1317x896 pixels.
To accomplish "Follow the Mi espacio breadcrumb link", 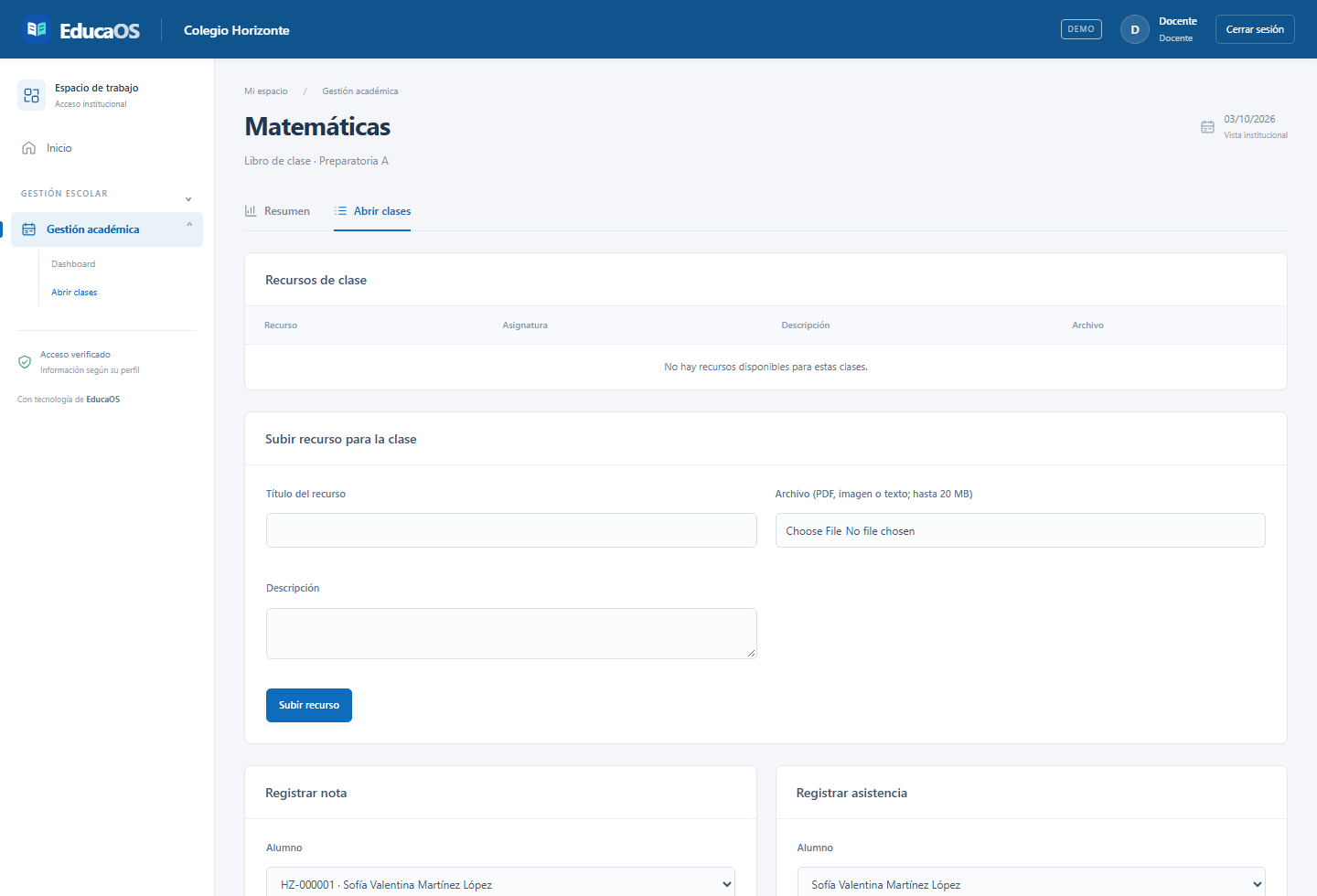I will 266,91.
